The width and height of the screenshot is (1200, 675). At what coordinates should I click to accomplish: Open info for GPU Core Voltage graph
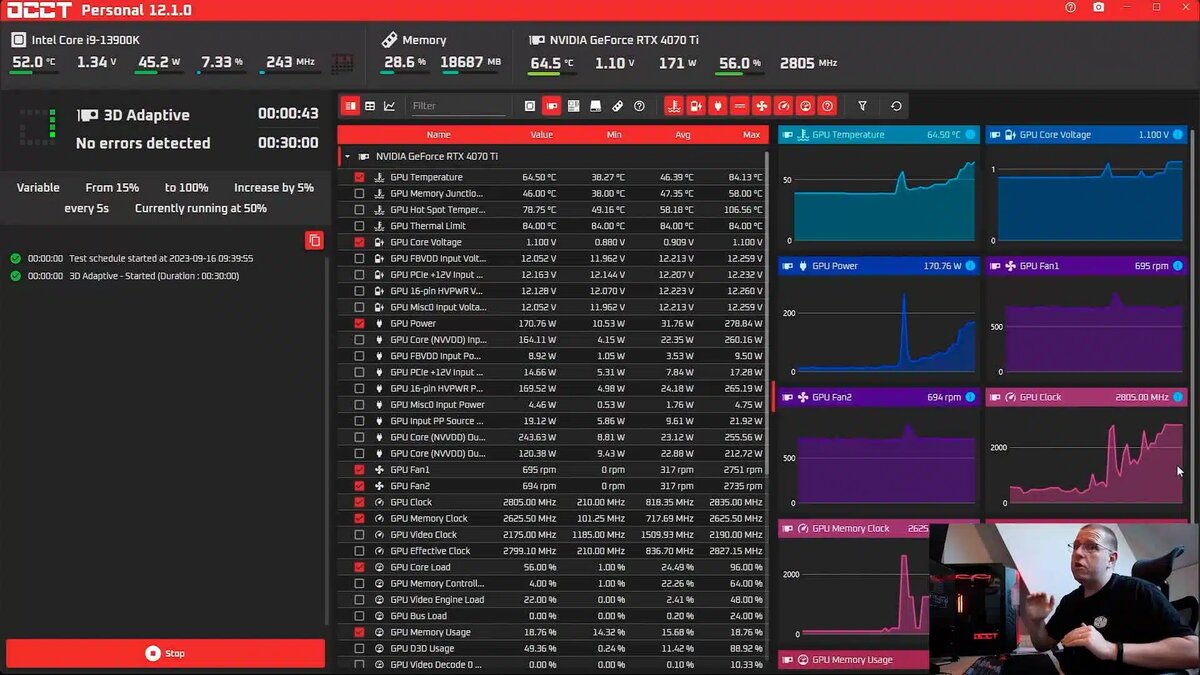tap(1177, 135)
